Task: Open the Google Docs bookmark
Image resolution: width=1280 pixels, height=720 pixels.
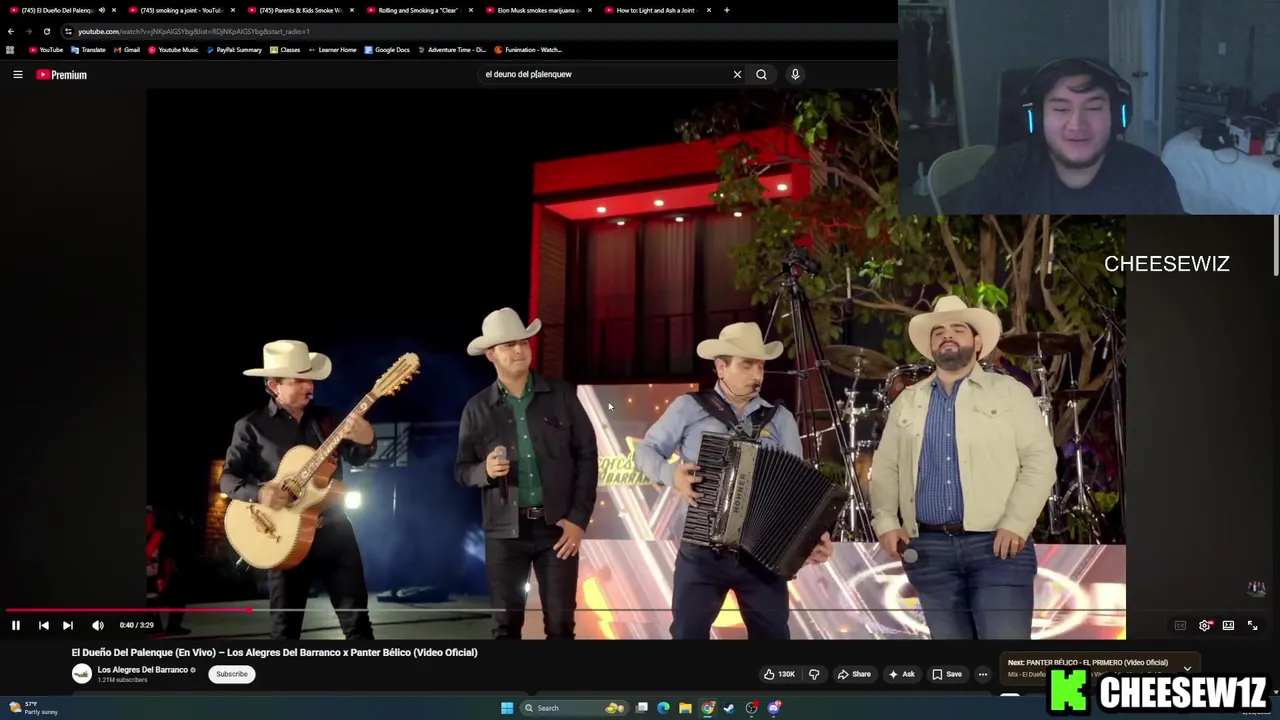Action: click(387, 50)
